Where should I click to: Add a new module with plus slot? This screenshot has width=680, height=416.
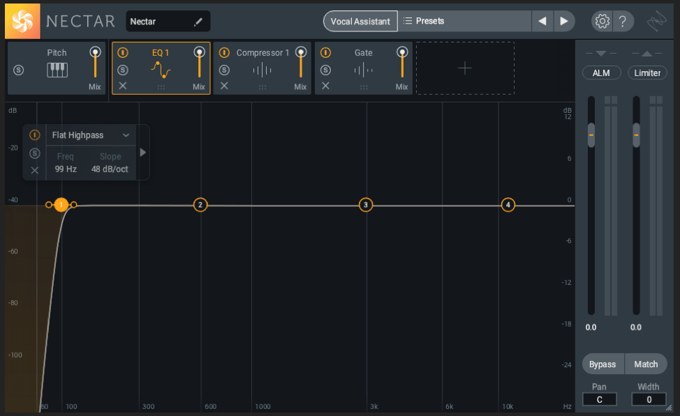click(x=465, y=68)
